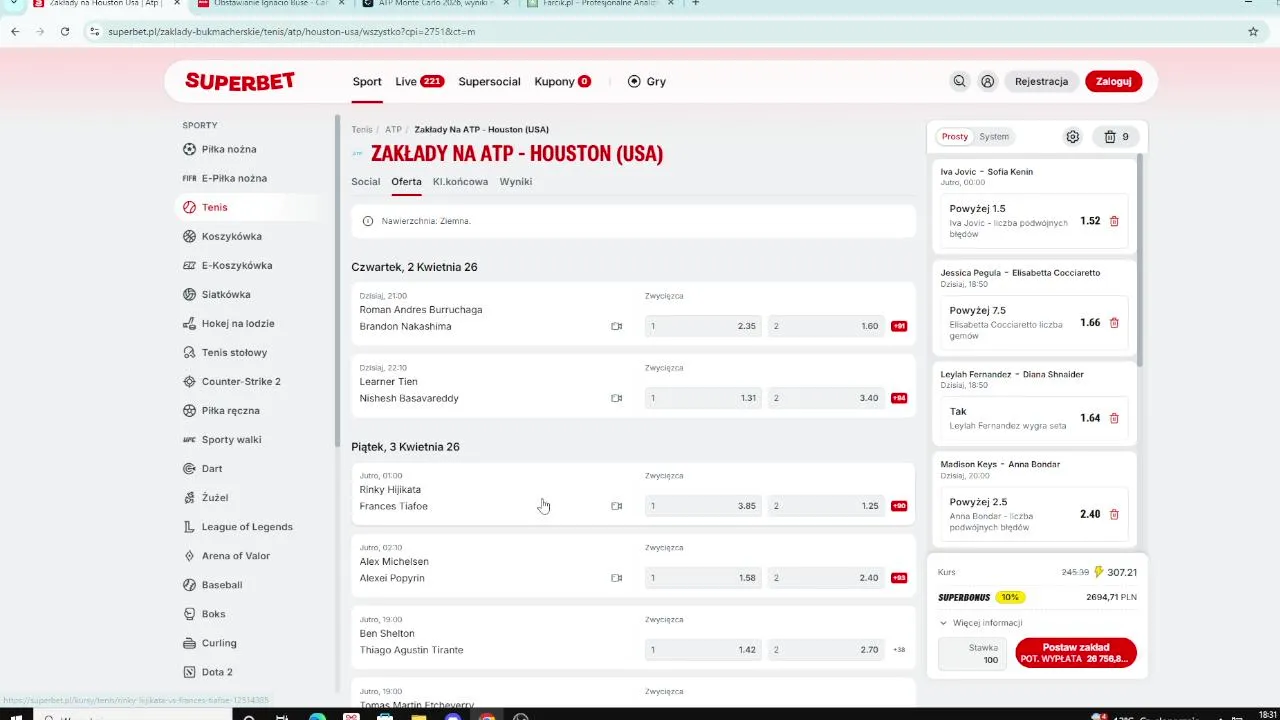Open the Sport main menu tab
Viewport: 1280px width, 720px height.
coord(367,81)
